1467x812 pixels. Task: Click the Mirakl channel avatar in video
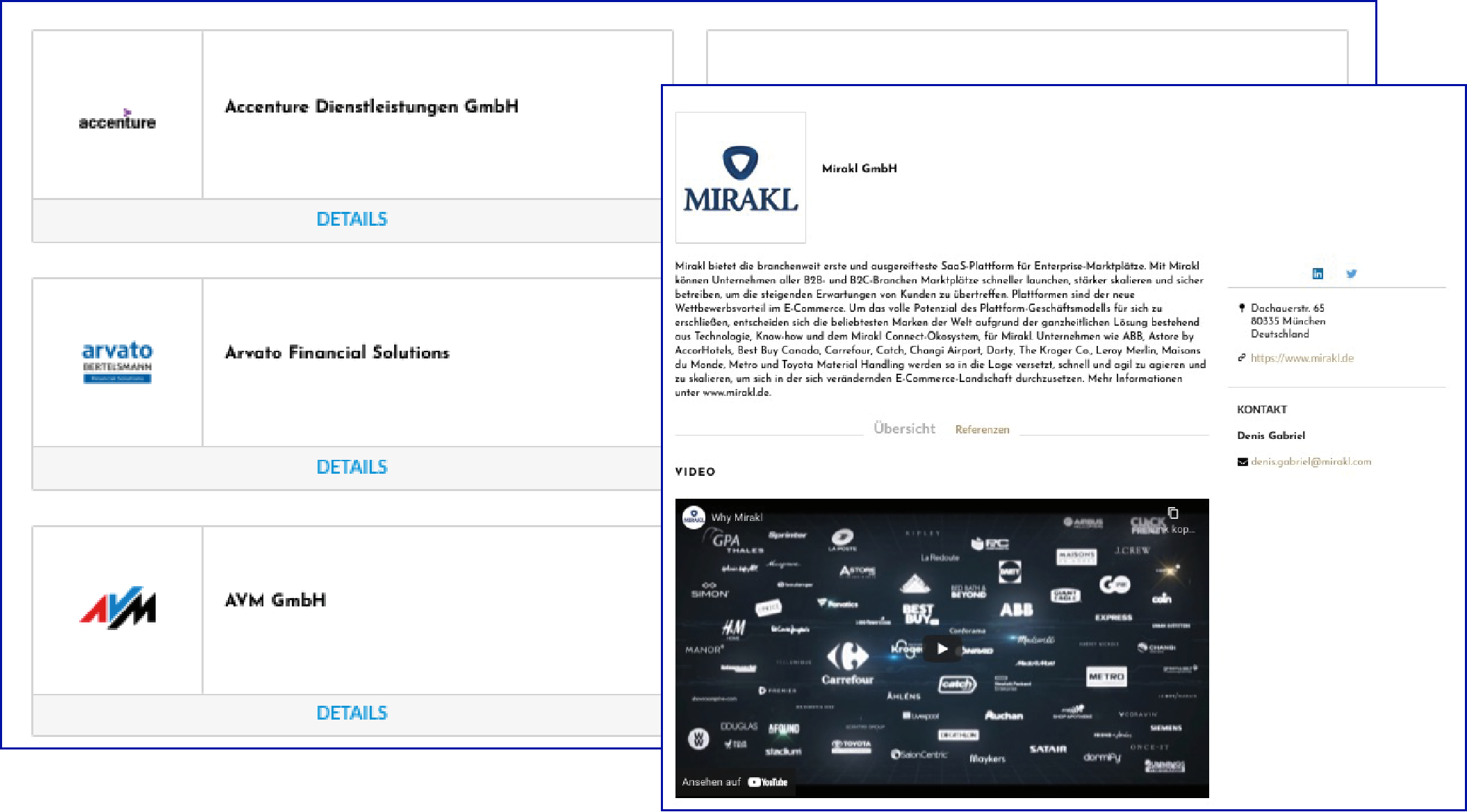coord(694,517)
